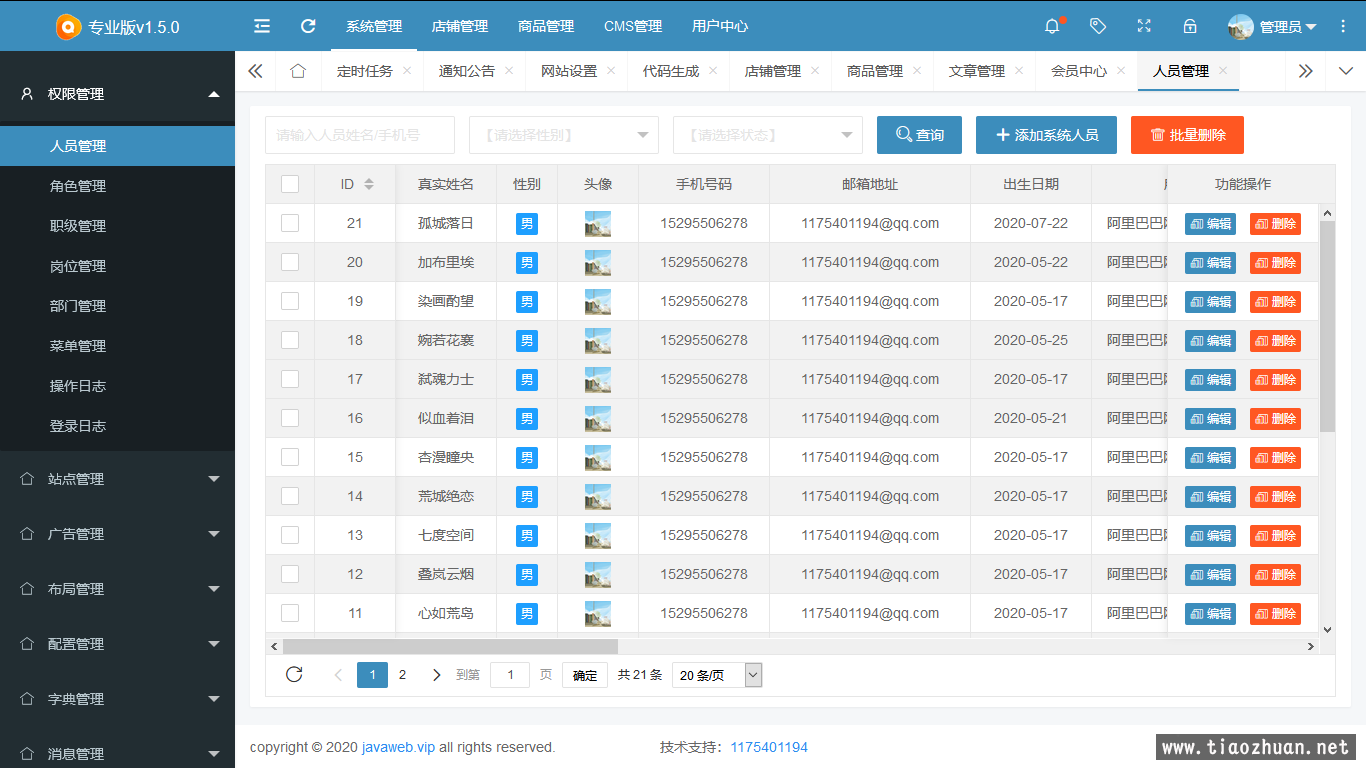Viewport: 1366px width, 768px height.
Task: Switch to CMS管理 top menu
Action: [x=633, y=26]
